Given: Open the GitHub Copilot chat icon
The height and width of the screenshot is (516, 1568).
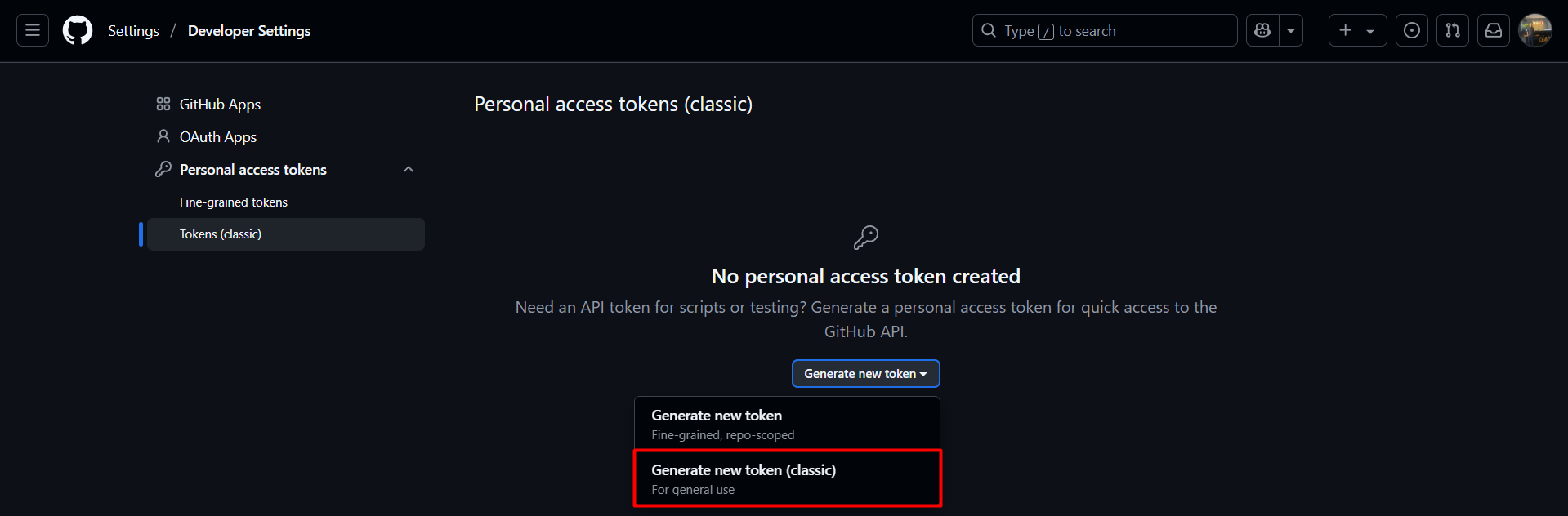Looking at the screenshot, I should 1262,30.
